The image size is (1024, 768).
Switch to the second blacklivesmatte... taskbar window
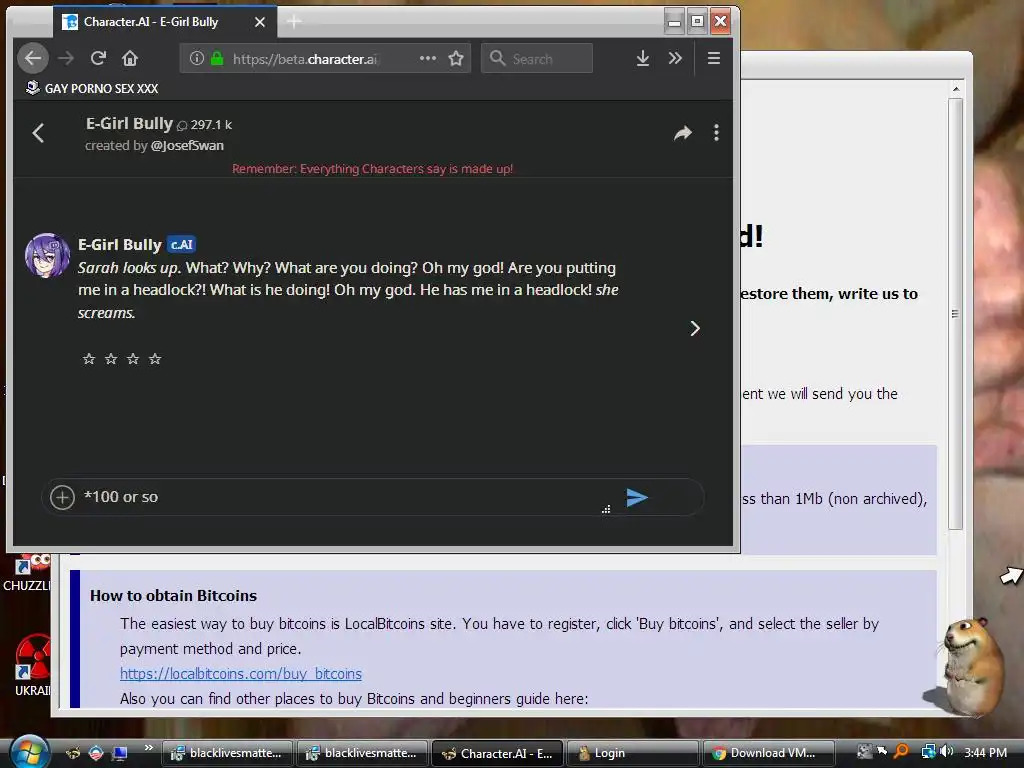click(x=362, y=753)
